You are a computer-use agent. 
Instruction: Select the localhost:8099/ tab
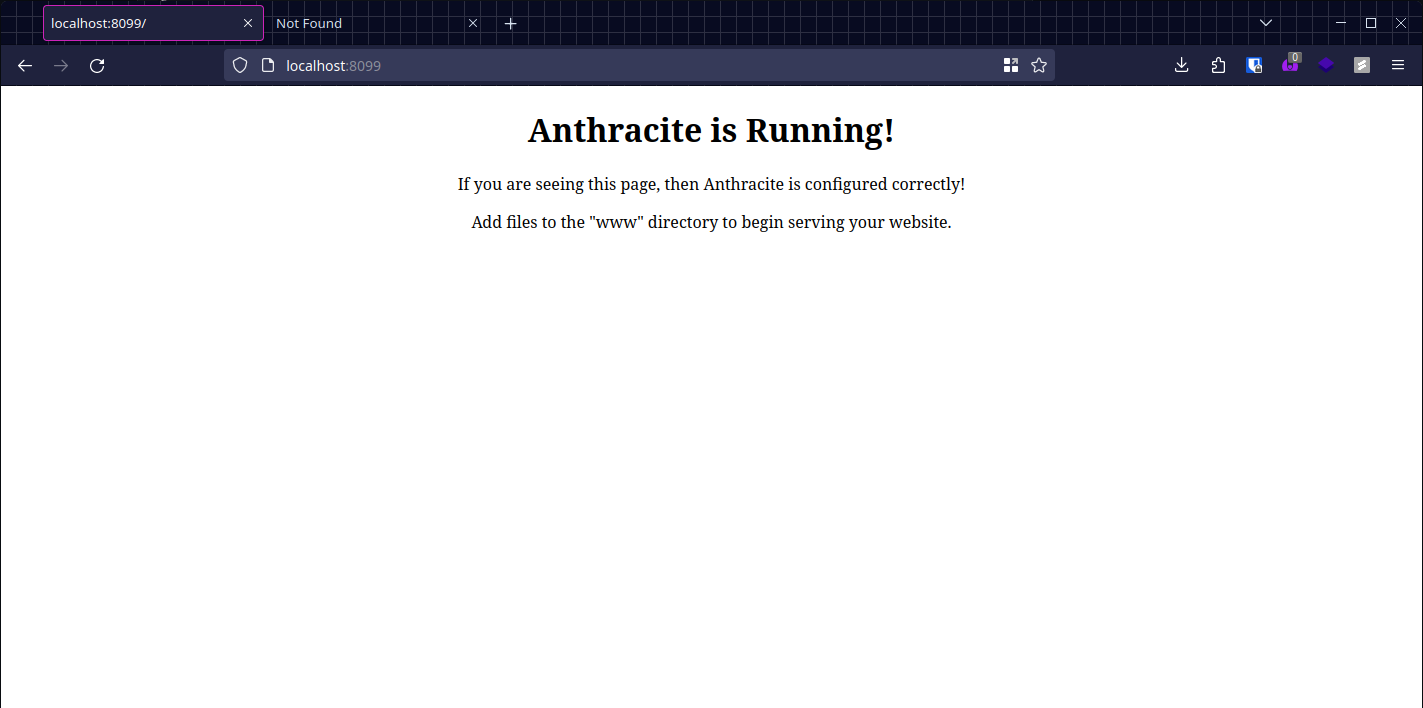click(140, 23)
